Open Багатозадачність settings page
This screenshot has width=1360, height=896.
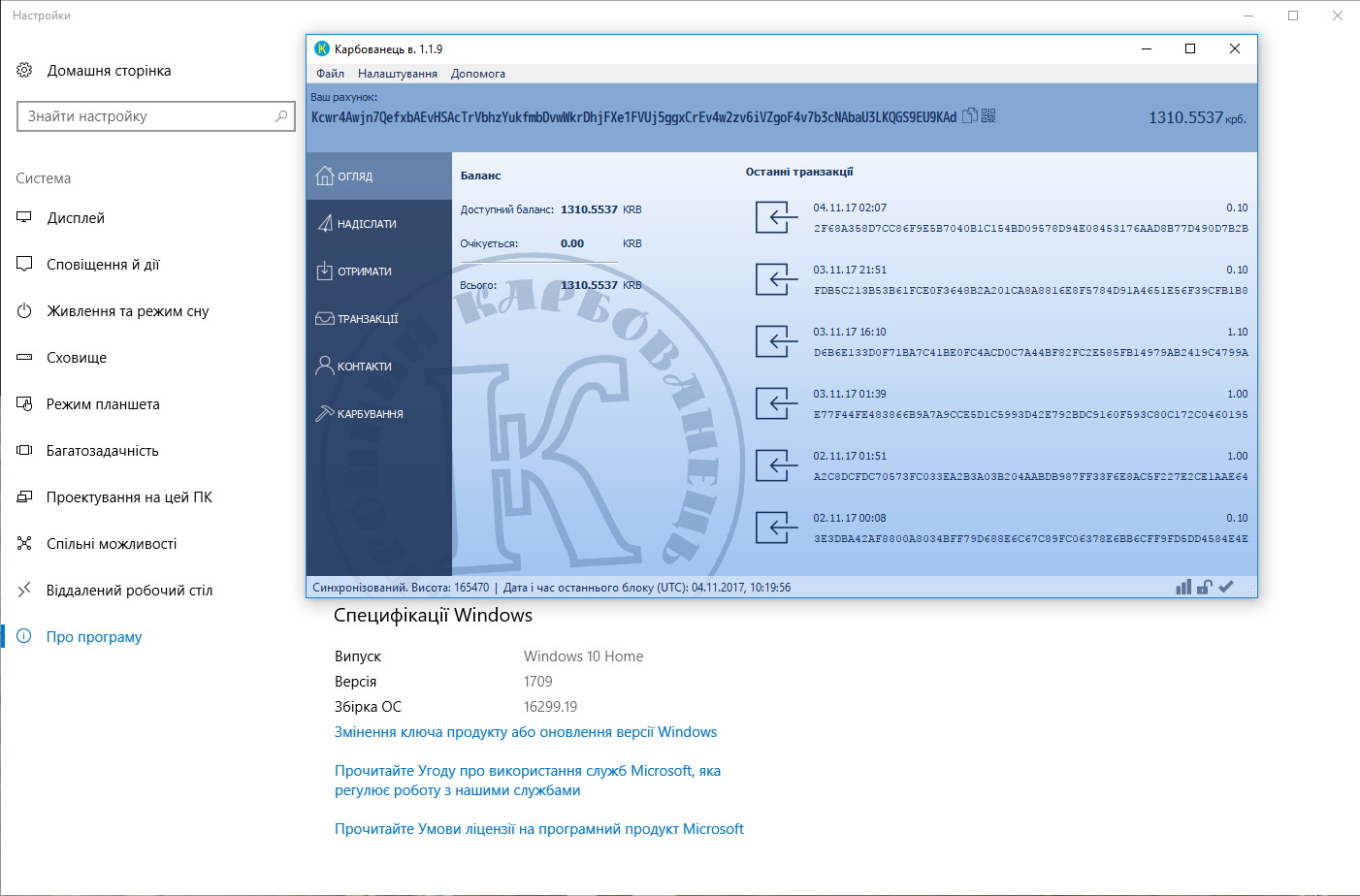coord(103,451)
